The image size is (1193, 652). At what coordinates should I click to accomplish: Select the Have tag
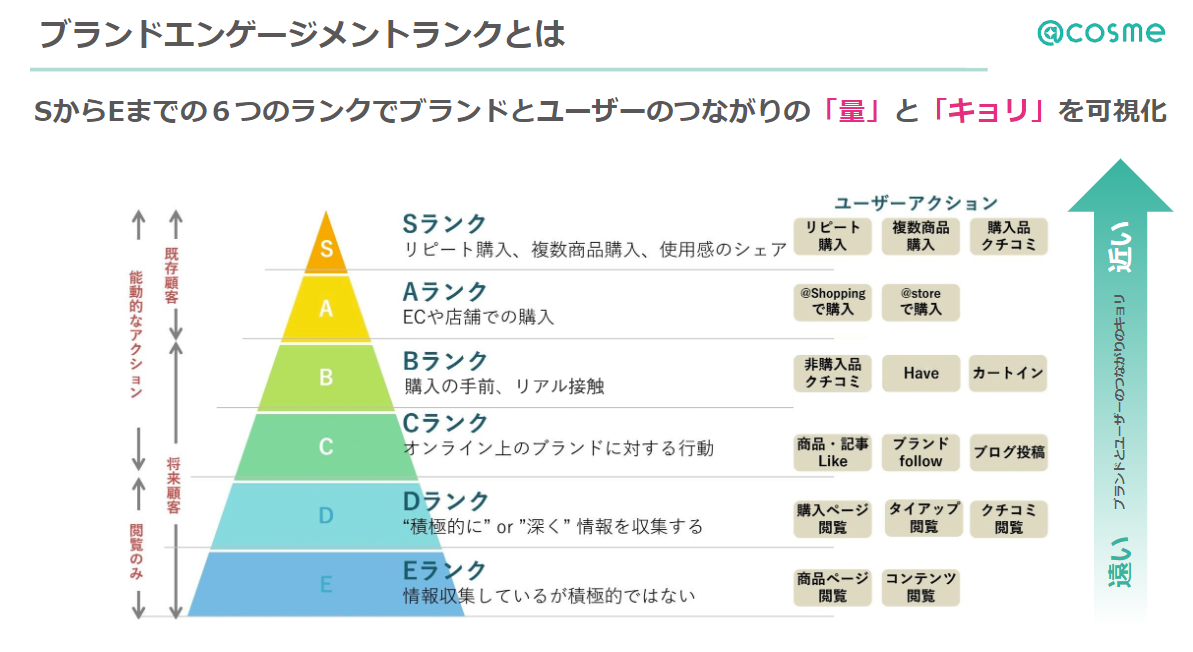921,374
